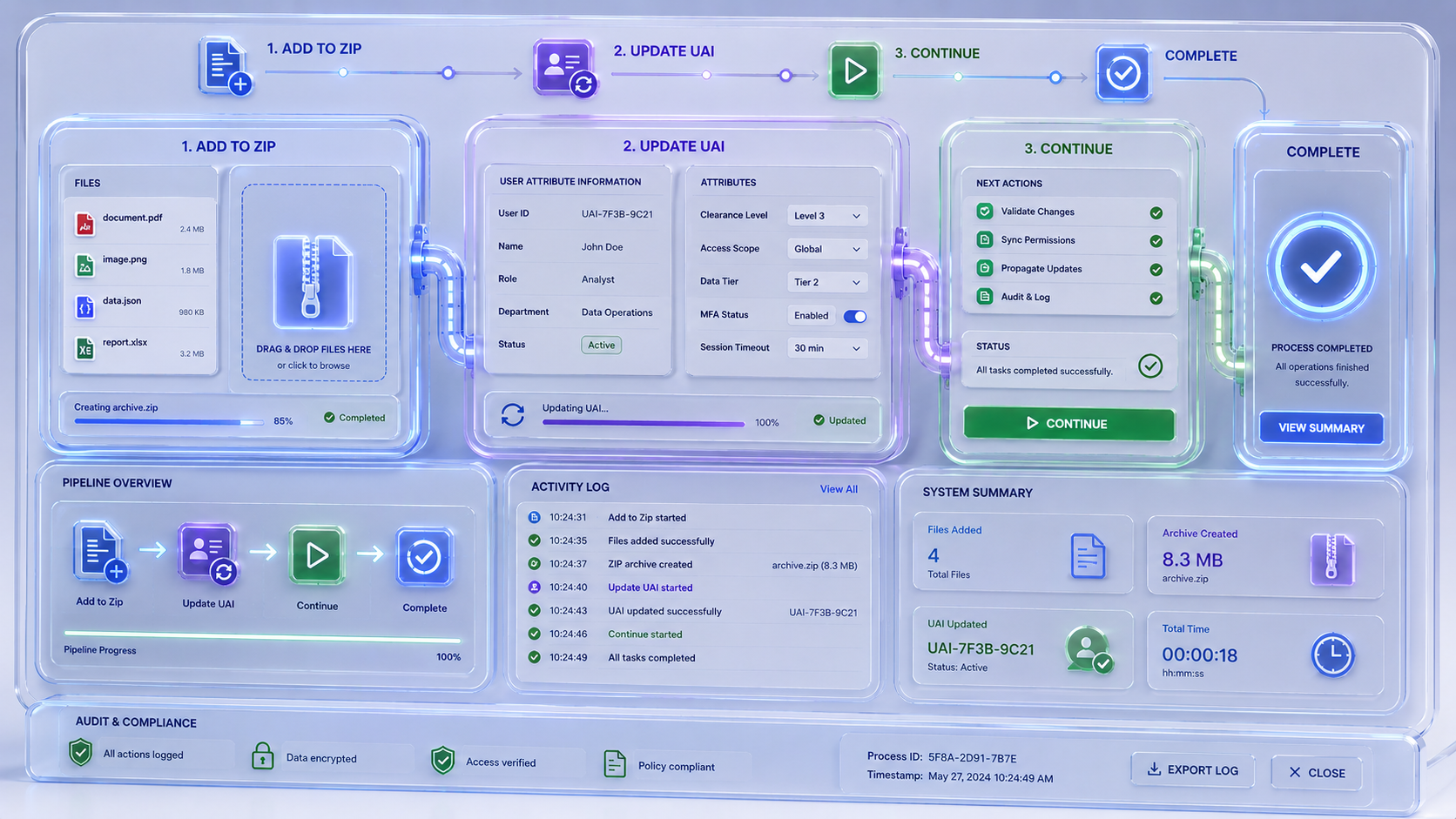Viewport: 1456px width, 819px height.
Task: Click the Archive Created zip icon
Action: tap(1332, 560)
